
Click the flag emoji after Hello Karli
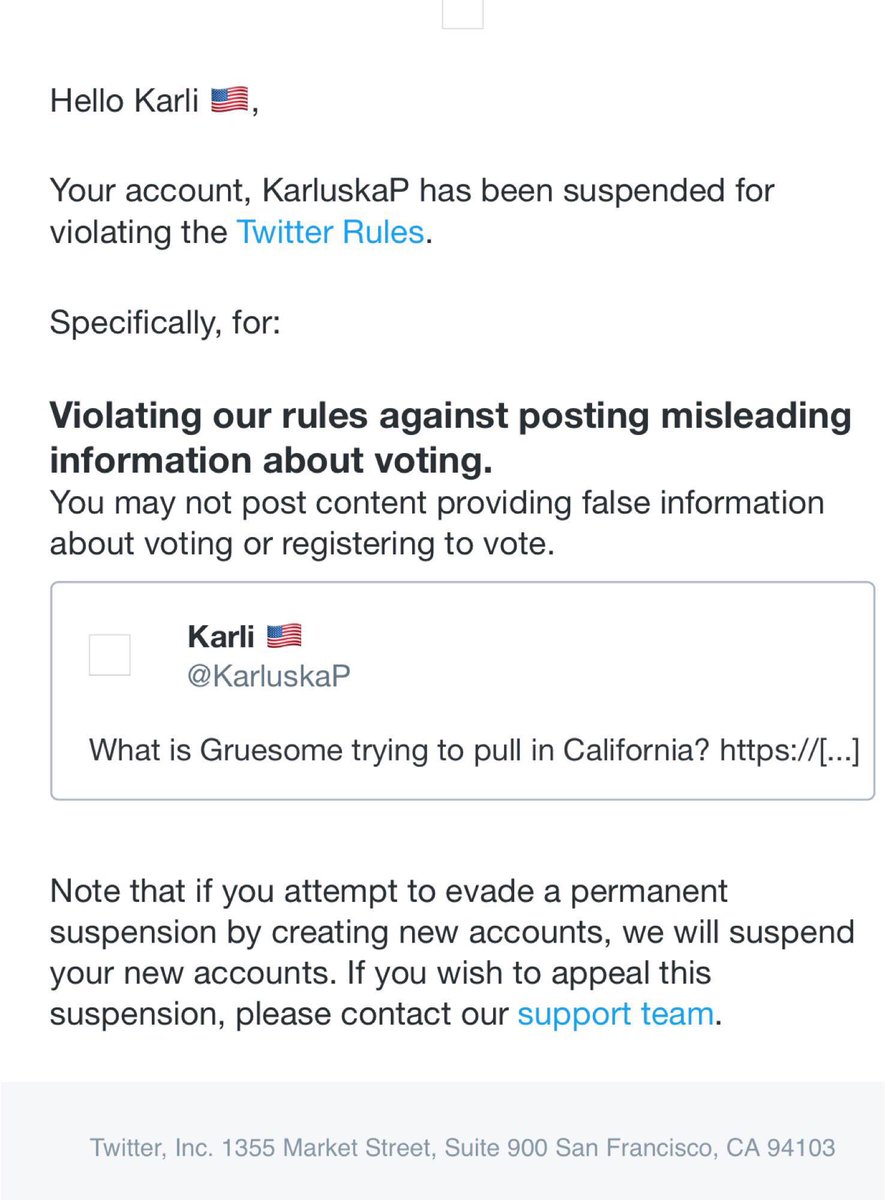[230, 102]
